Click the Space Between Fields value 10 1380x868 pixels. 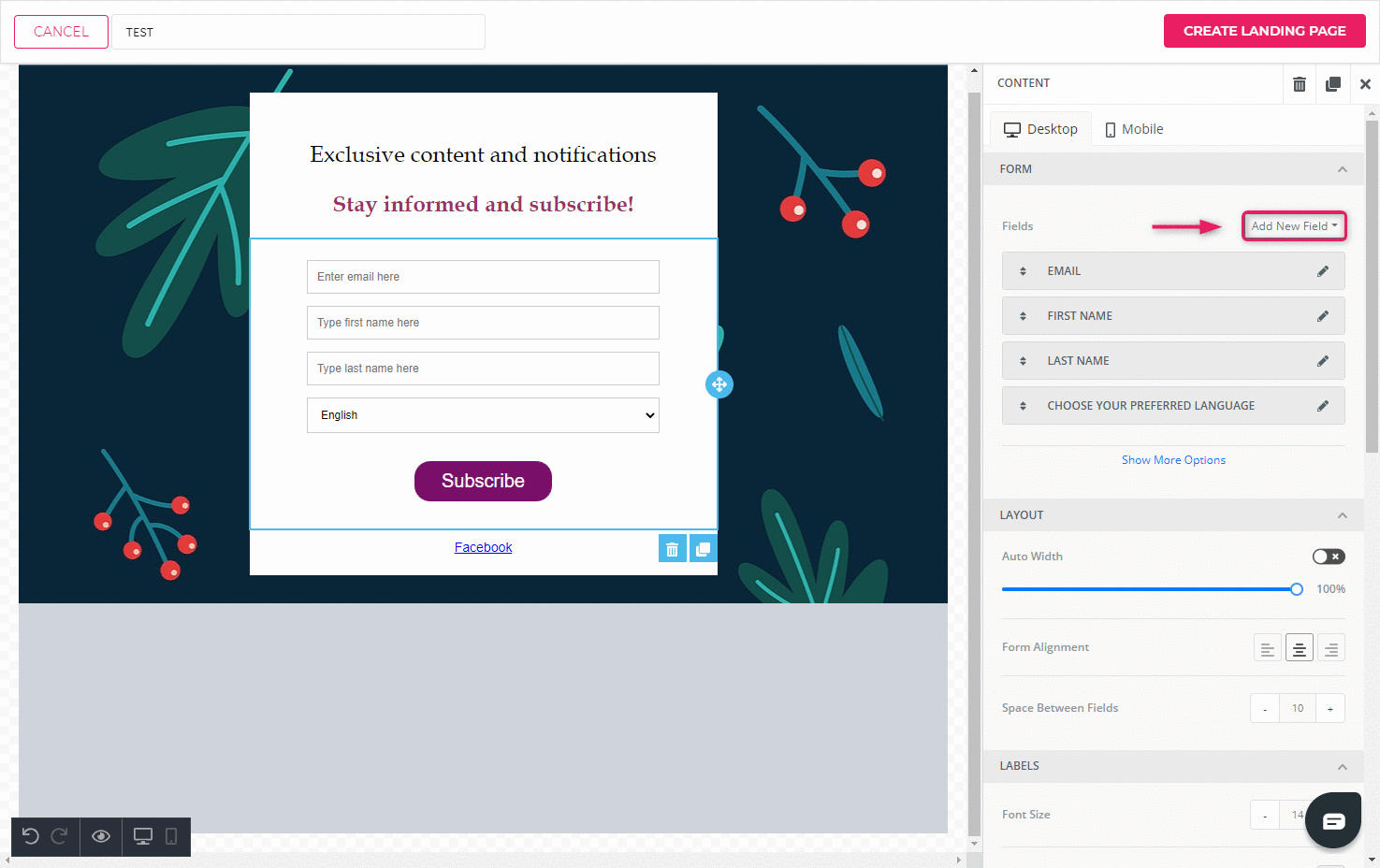1298,708
